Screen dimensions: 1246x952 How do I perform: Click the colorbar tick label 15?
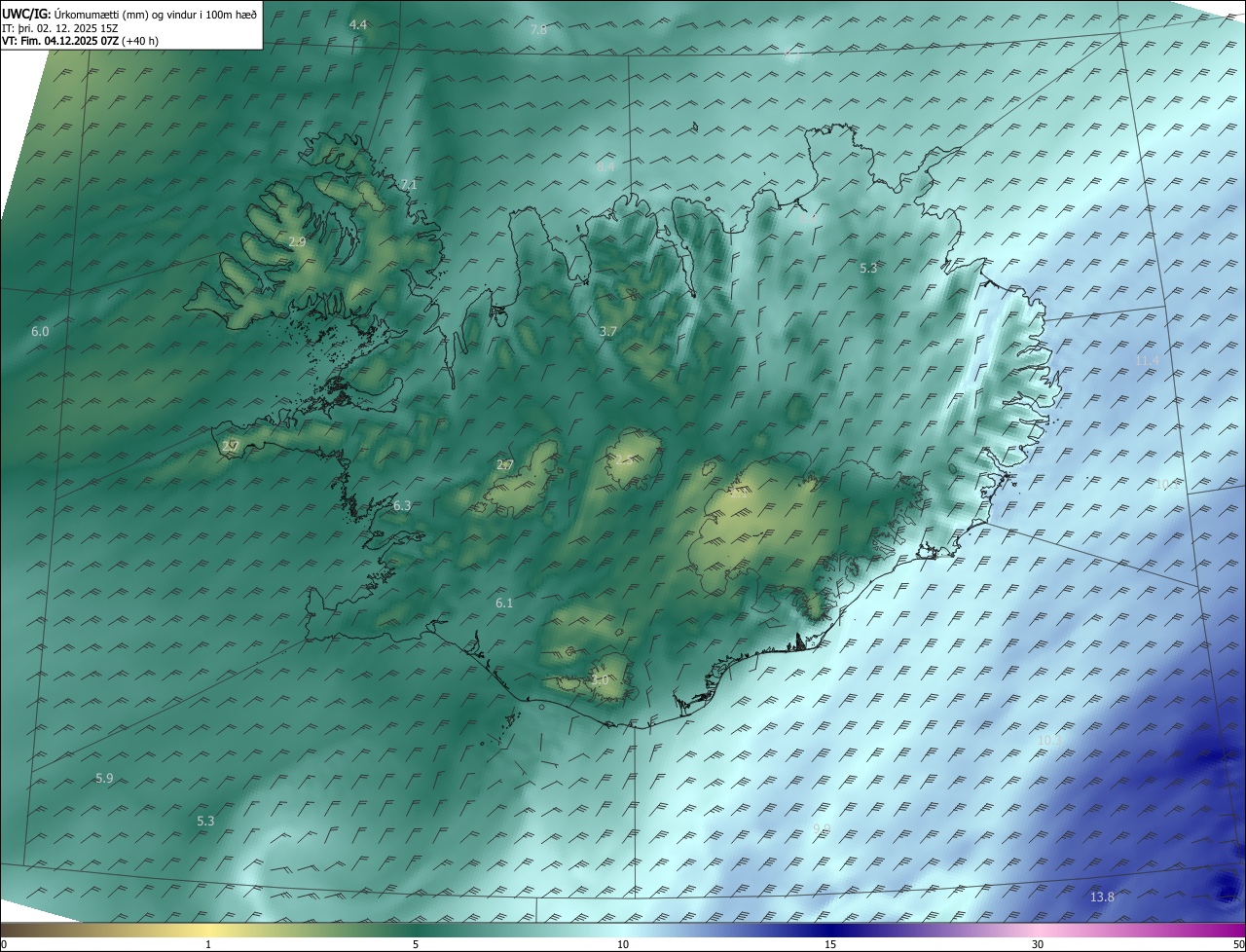[x=830, y=944]
